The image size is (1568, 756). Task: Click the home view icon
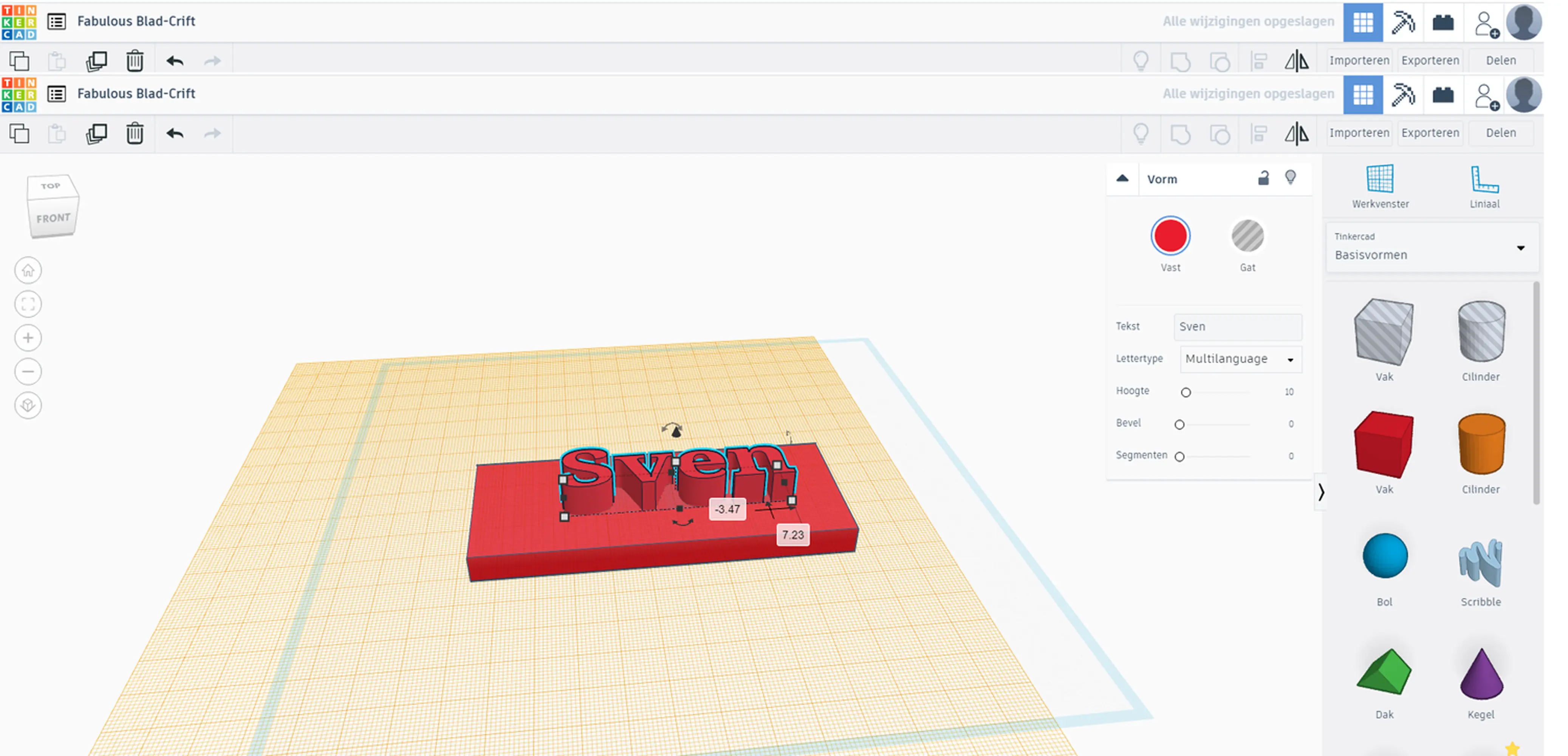coord(28,270)
